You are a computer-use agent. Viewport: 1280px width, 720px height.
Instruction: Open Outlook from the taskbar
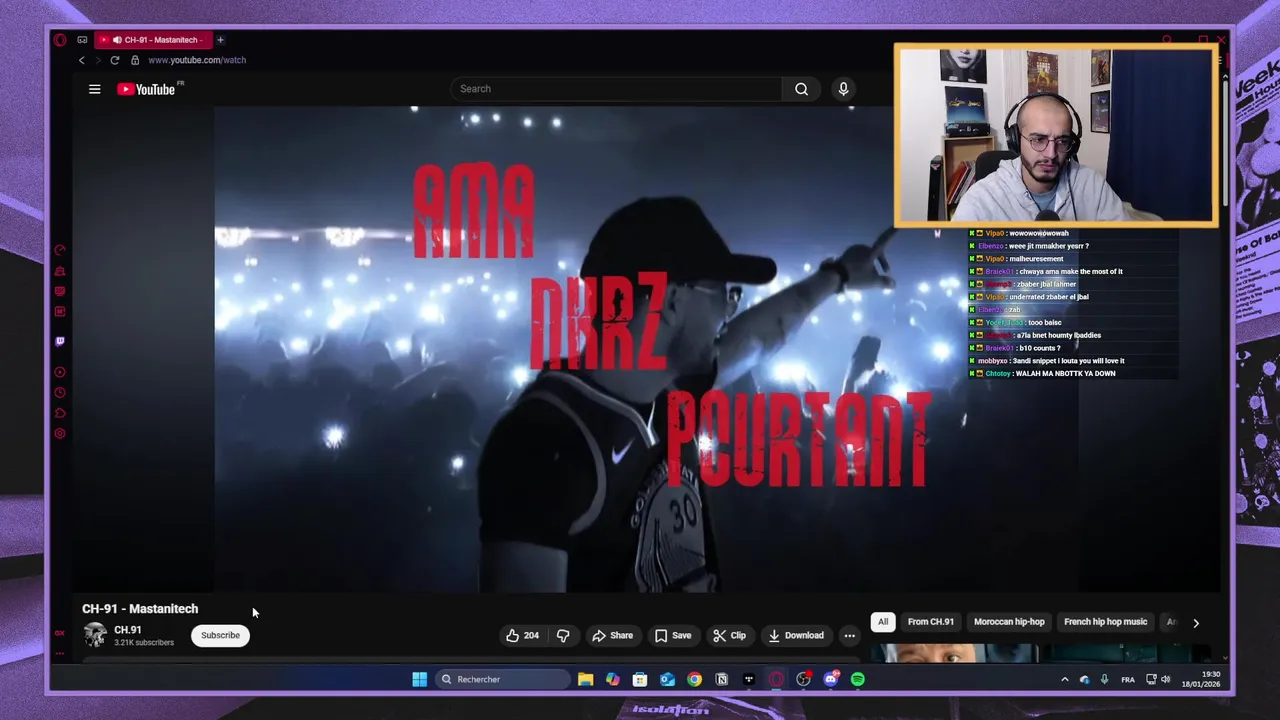(667, 679)
